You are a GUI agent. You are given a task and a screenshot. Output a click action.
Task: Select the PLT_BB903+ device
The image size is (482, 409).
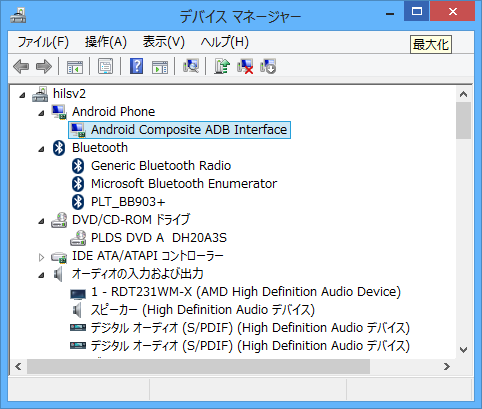click(128, 202)
